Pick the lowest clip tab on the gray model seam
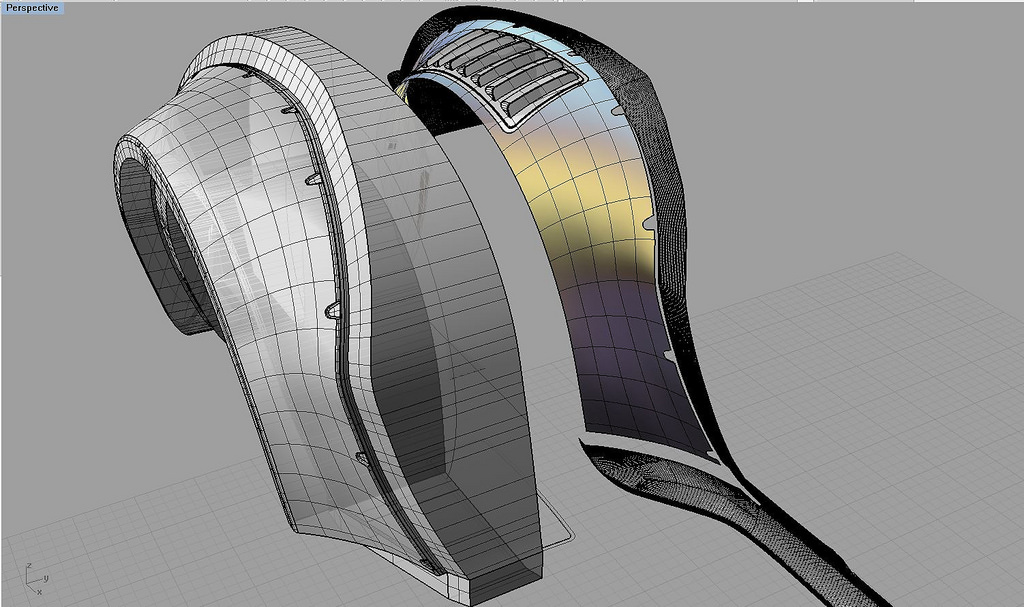1024x607 pixels. [362, 458]
